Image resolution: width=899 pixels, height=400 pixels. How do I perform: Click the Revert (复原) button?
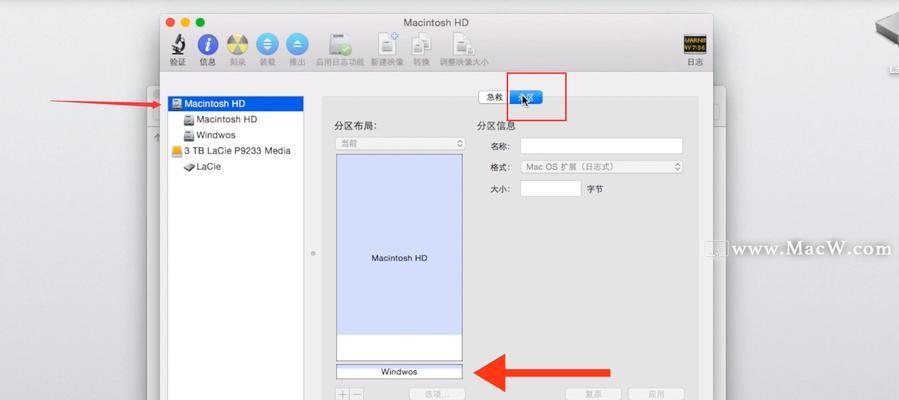[x=593, y=394]
